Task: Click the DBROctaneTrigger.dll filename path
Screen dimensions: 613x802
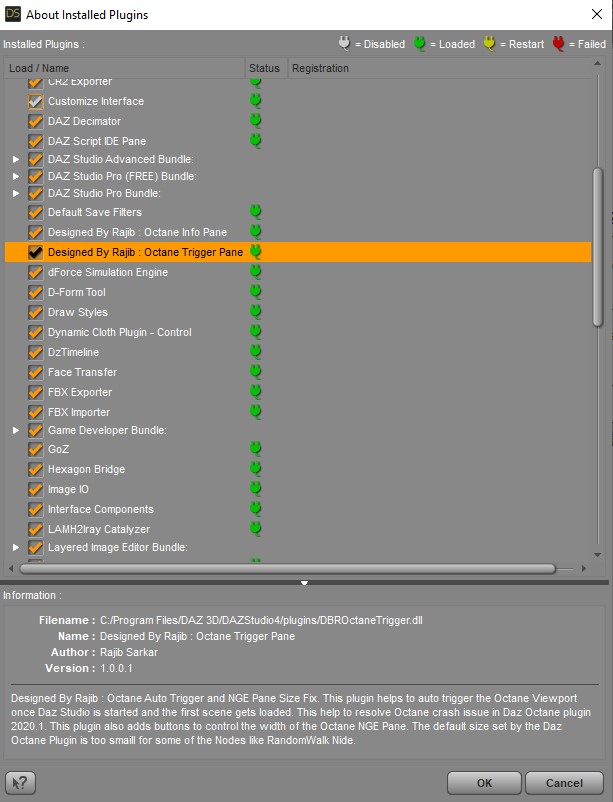Action: click(x=261, y=620)
